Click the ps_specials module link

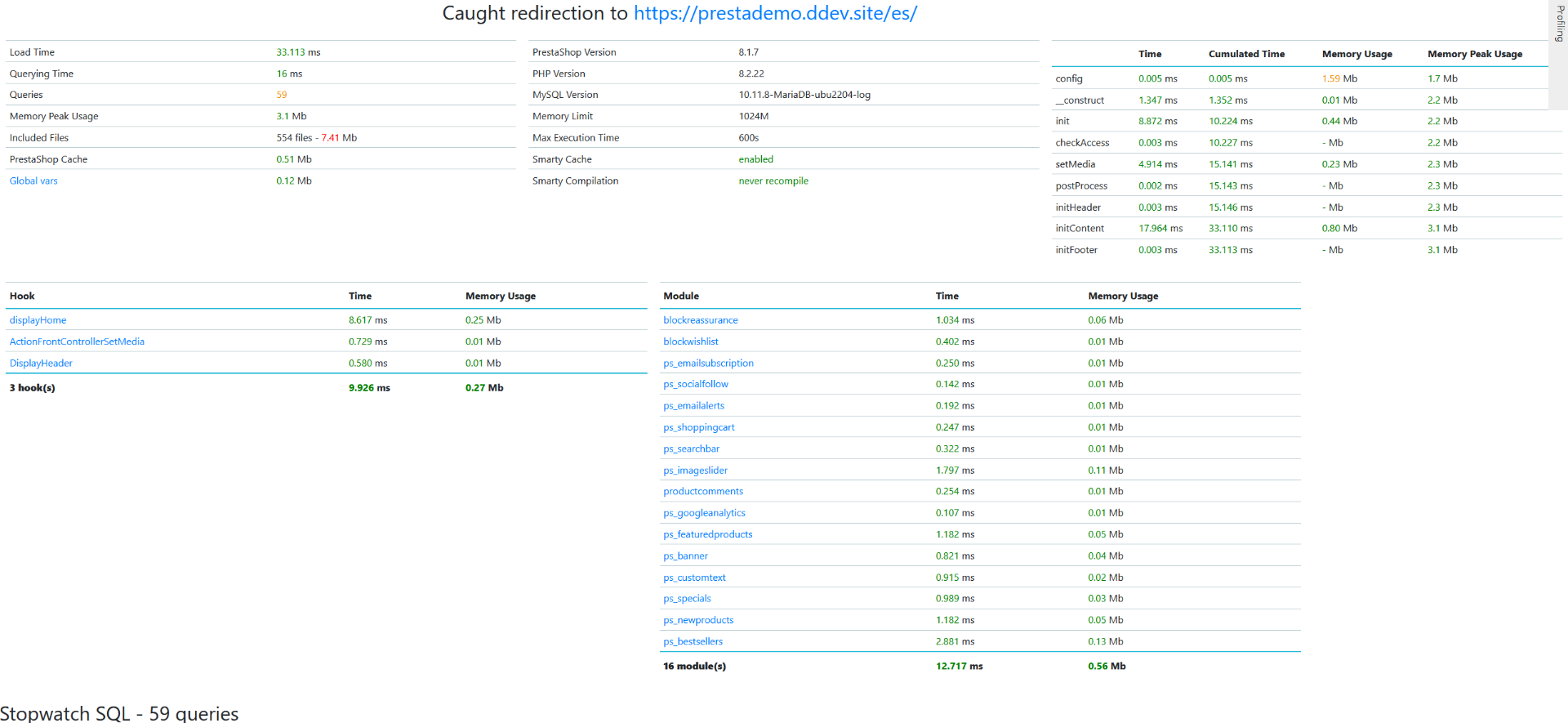(688, 598)
